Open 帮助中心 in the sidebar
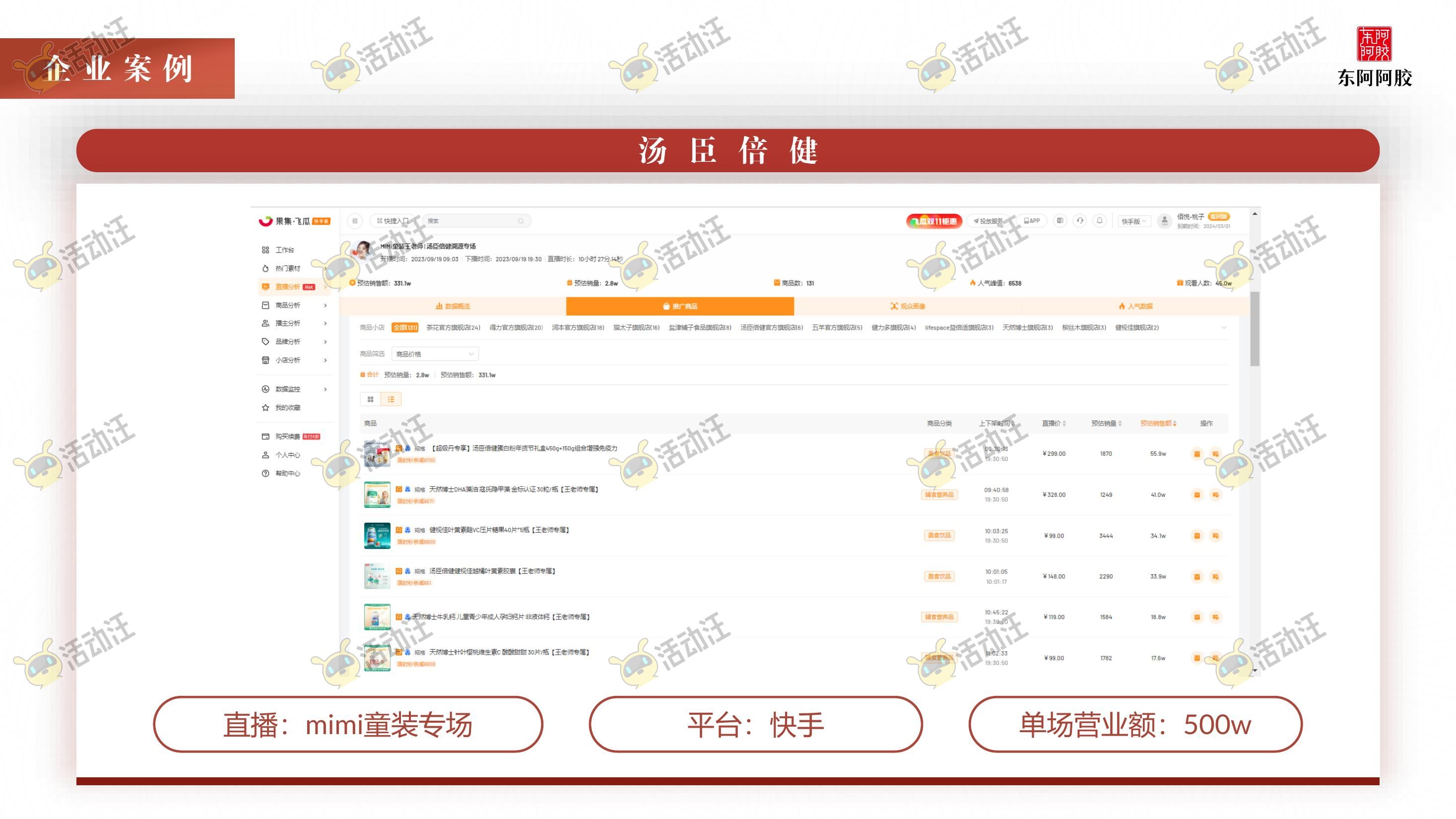The width and height of the screenshot is (1456, 819). 281,474
